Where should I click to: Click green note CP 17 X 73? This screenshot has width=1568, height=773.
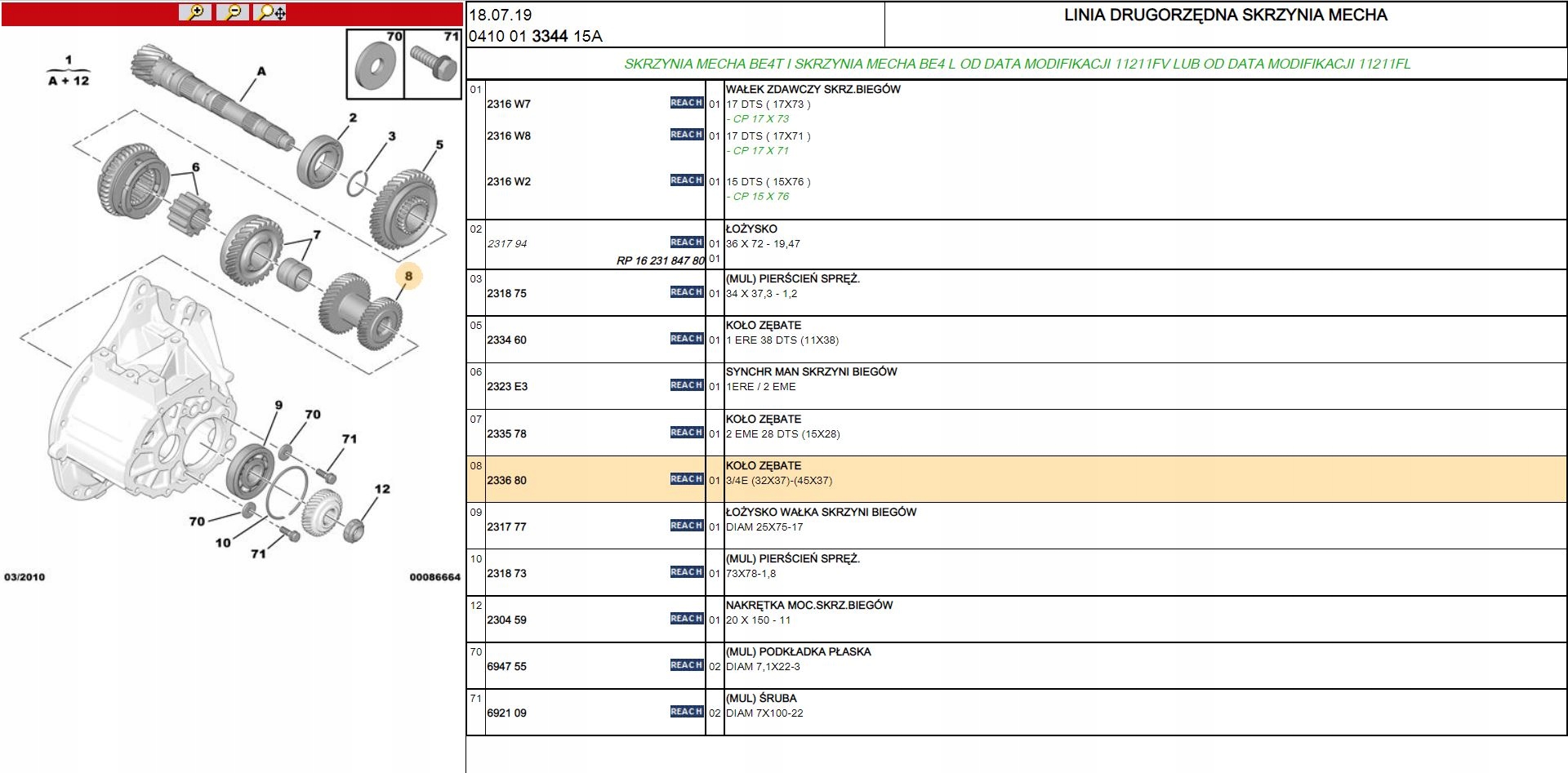pyautogui.click(x=759, y=118)
